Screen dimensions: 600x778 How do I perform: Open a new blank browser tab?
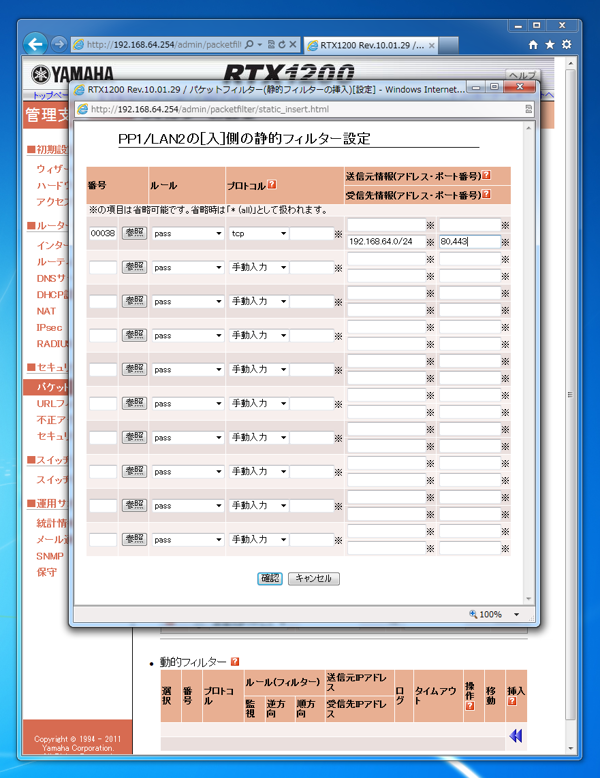(x=449, y=45)
